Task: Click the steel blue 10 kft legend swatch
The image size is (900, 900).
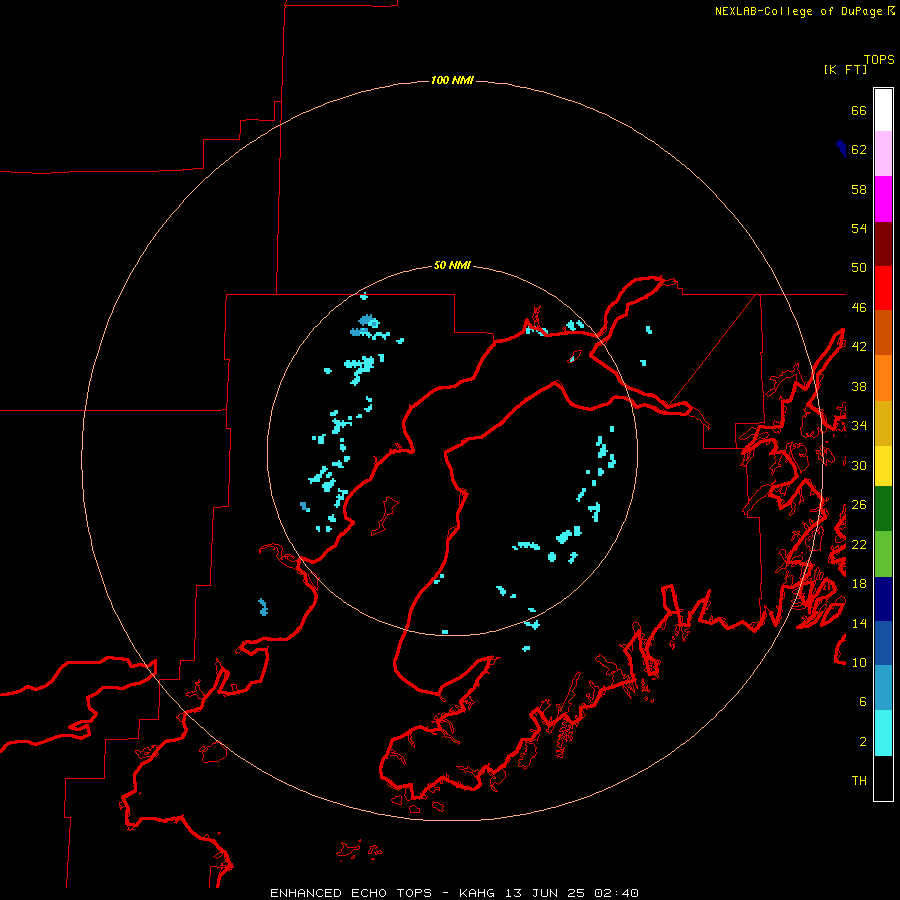Action: coord(883,688)
